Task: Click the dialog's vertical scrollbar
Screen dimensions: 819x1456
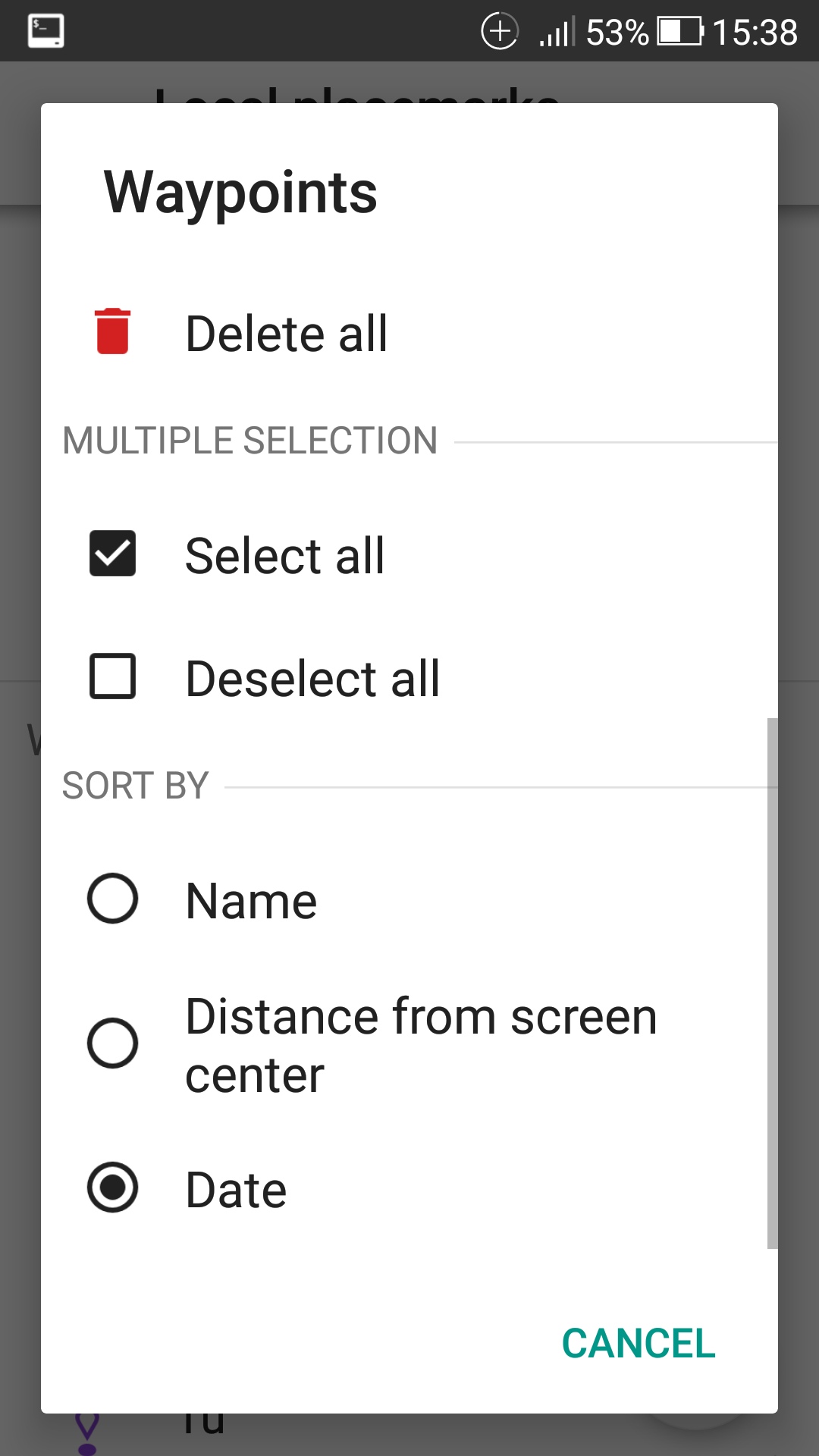Action: [772, 983]
